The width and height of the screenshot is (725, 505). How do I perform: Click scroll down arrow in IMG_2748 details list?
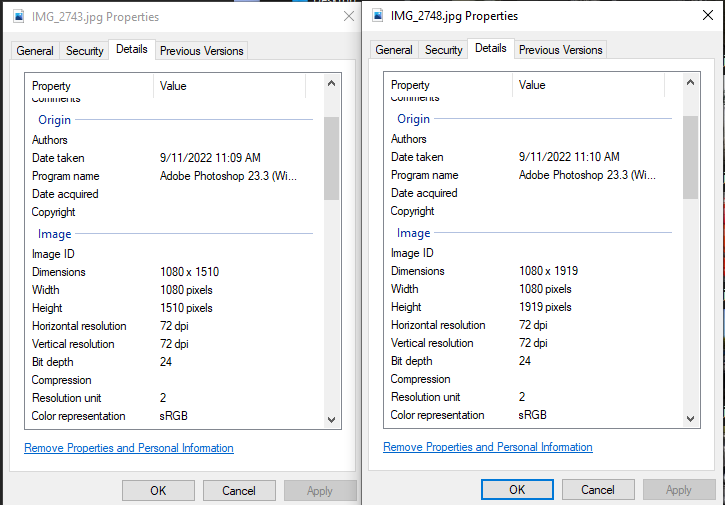(x=690, y=419)
